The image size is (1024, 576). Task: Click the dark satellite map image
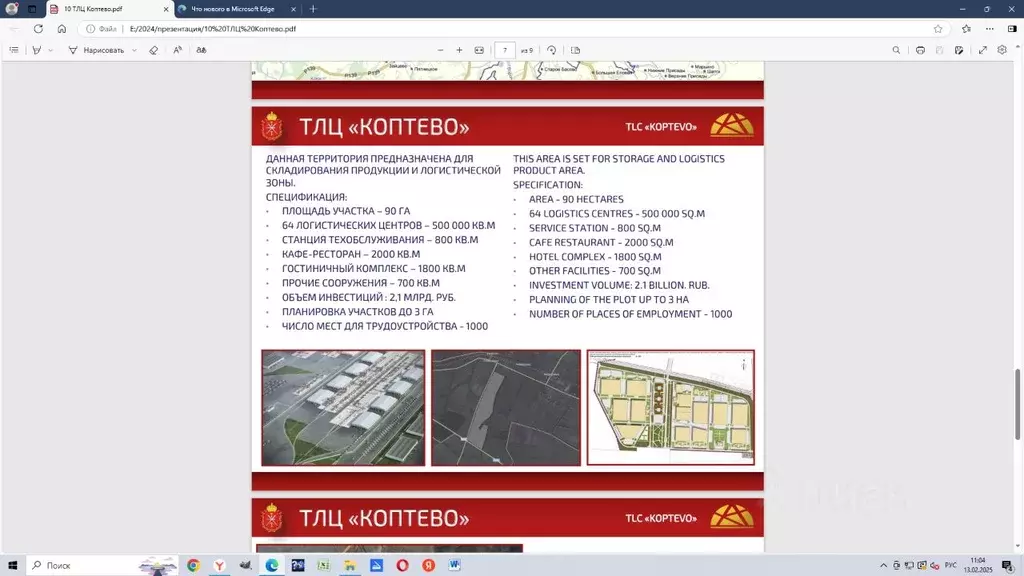point(505,408)
